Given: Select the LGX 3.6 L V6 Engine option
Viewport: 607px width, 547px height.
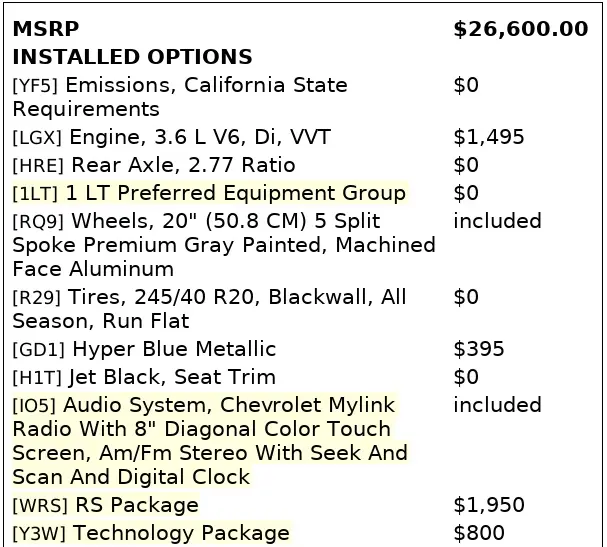Looking at the screenshot, I should [171, 137].
